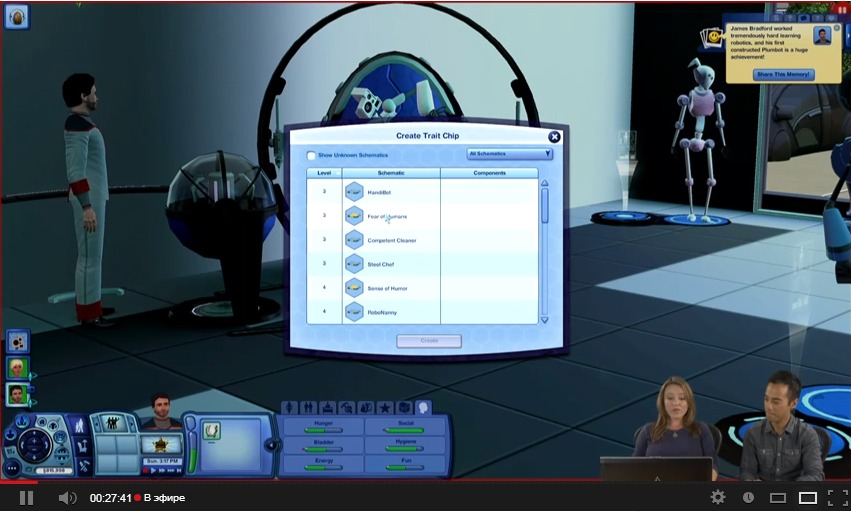The height and width of the screenshot is (512, 851).
Task: Switch to theater mode player
Action: coord(808,498)
